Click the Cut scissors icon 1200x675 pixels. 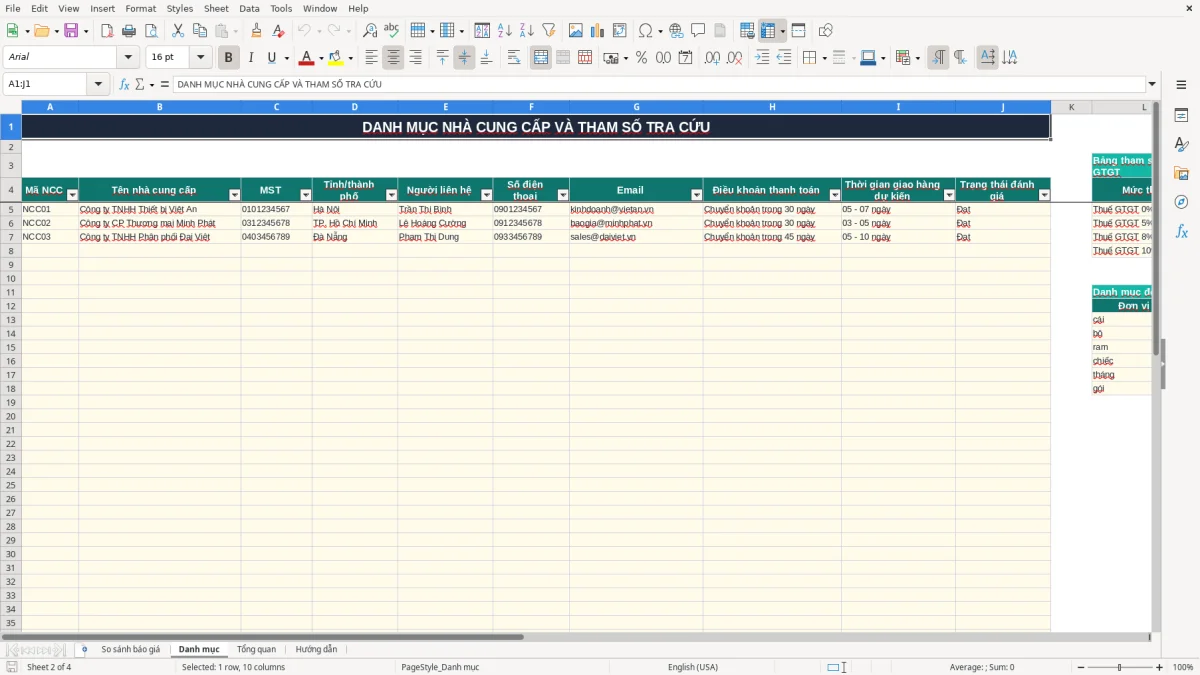click(178, 31)
